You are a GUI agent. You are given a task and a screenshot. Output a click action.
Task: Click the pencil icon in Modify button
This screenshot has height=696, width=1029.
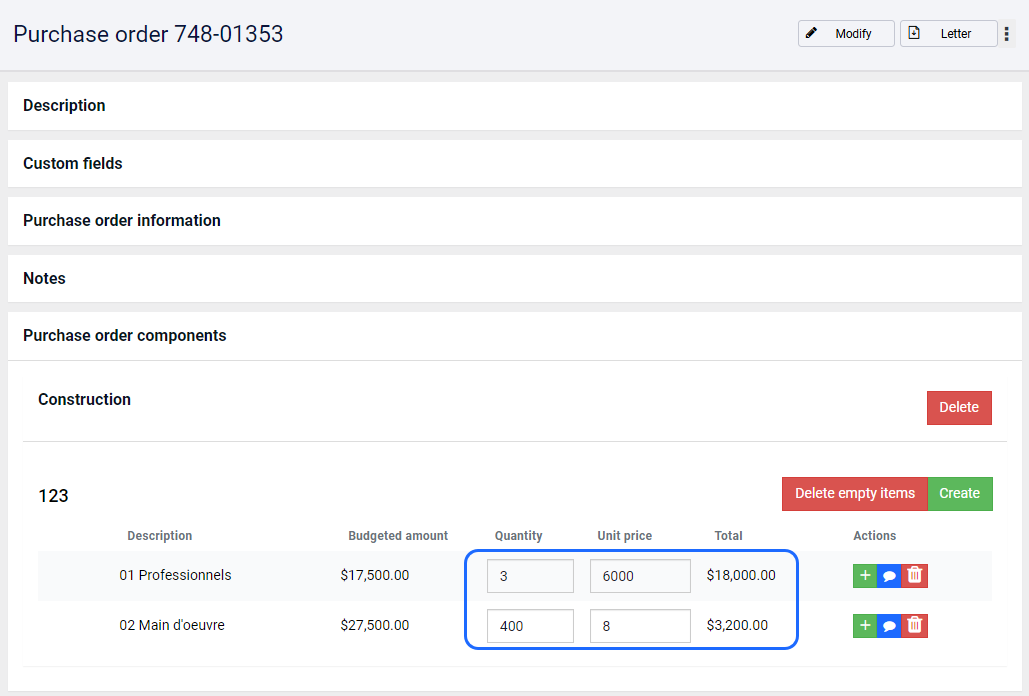pos(811,33)
